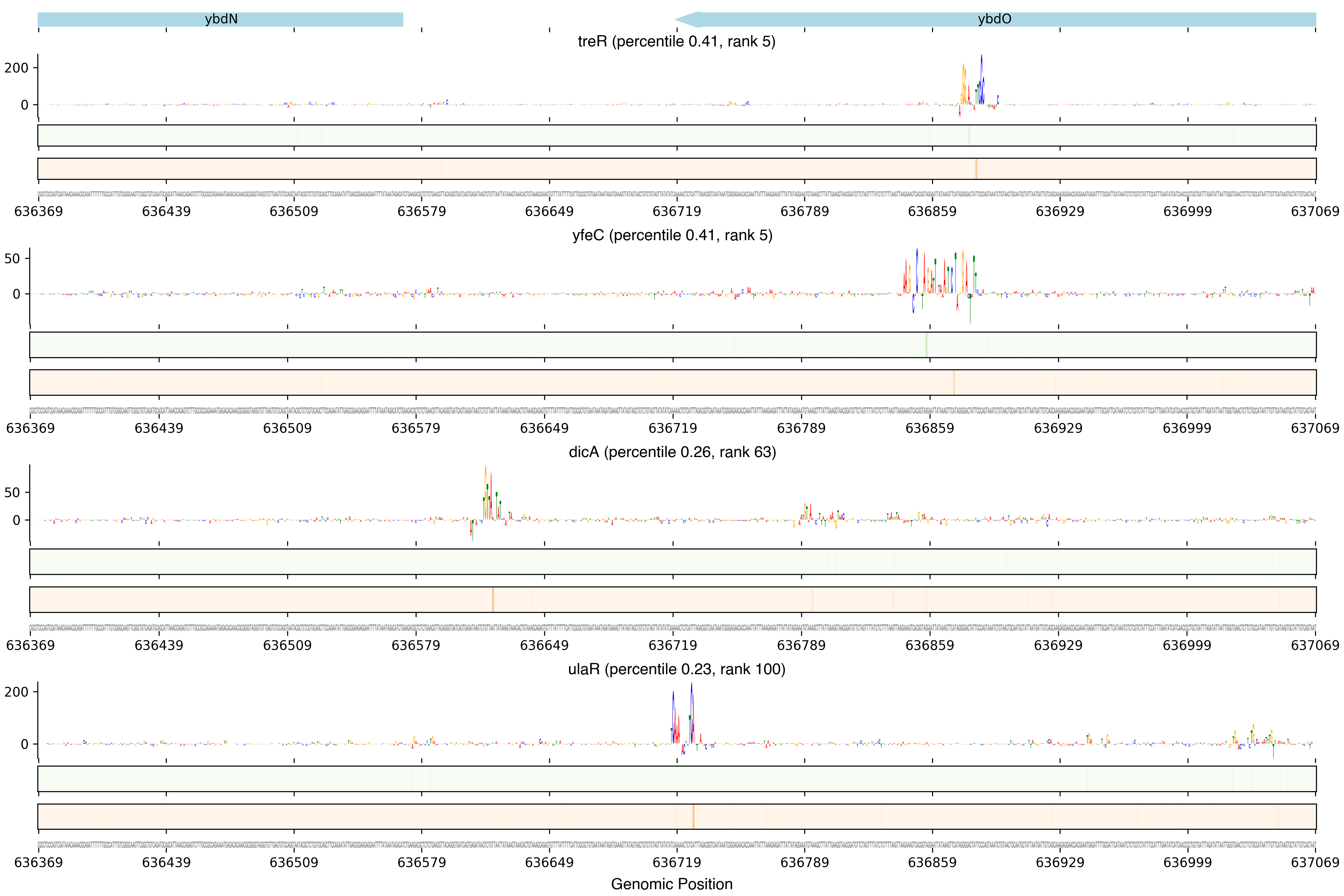This screenshot has width=1344, height=896.
Task: Click the orange peak in dicA track
Action: pyautogui.click(x=486, y=492)
